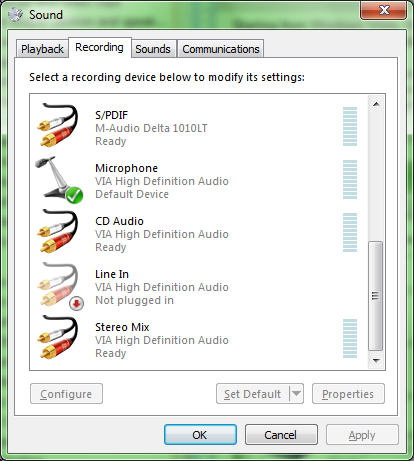
Task: Select the CD Audio cable icon
Action: click(x=57, y=231)
